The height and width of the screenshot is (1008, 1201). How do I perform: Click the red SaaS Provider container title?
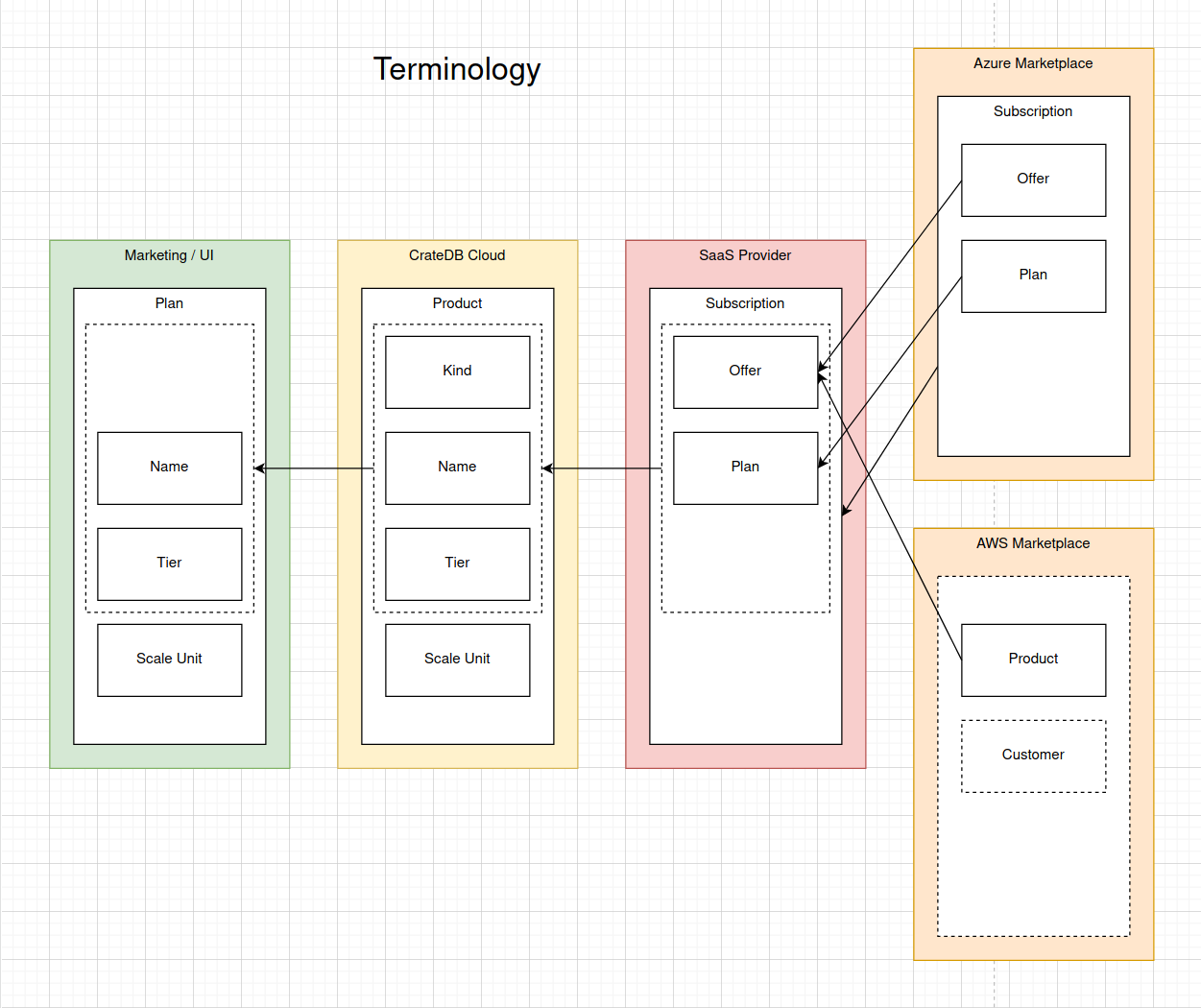[745, 255]
